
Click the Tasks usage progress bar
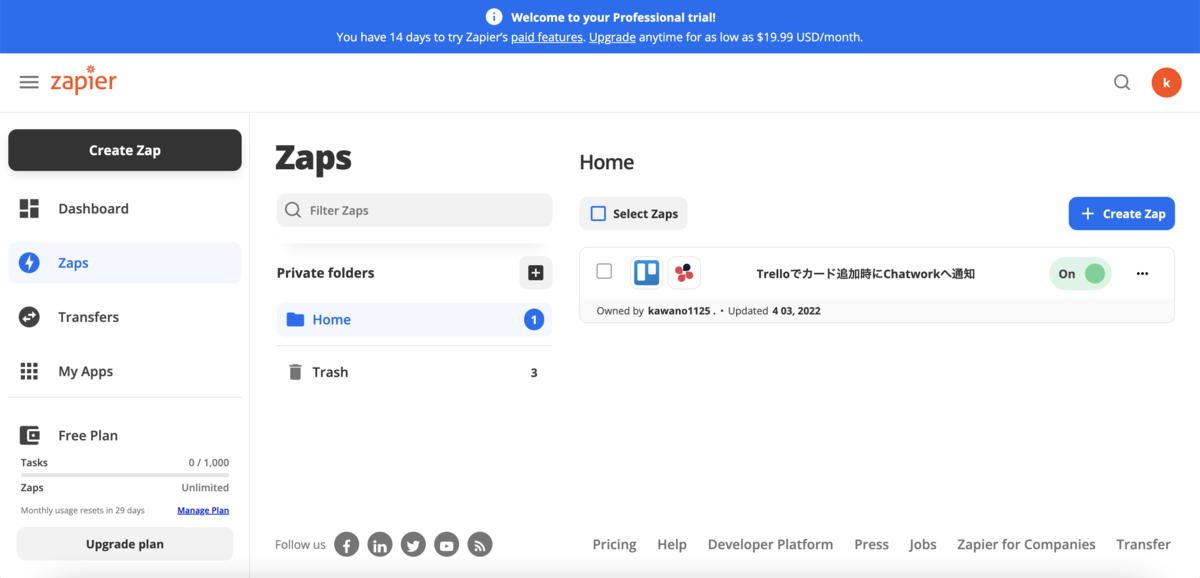point(124,474)
